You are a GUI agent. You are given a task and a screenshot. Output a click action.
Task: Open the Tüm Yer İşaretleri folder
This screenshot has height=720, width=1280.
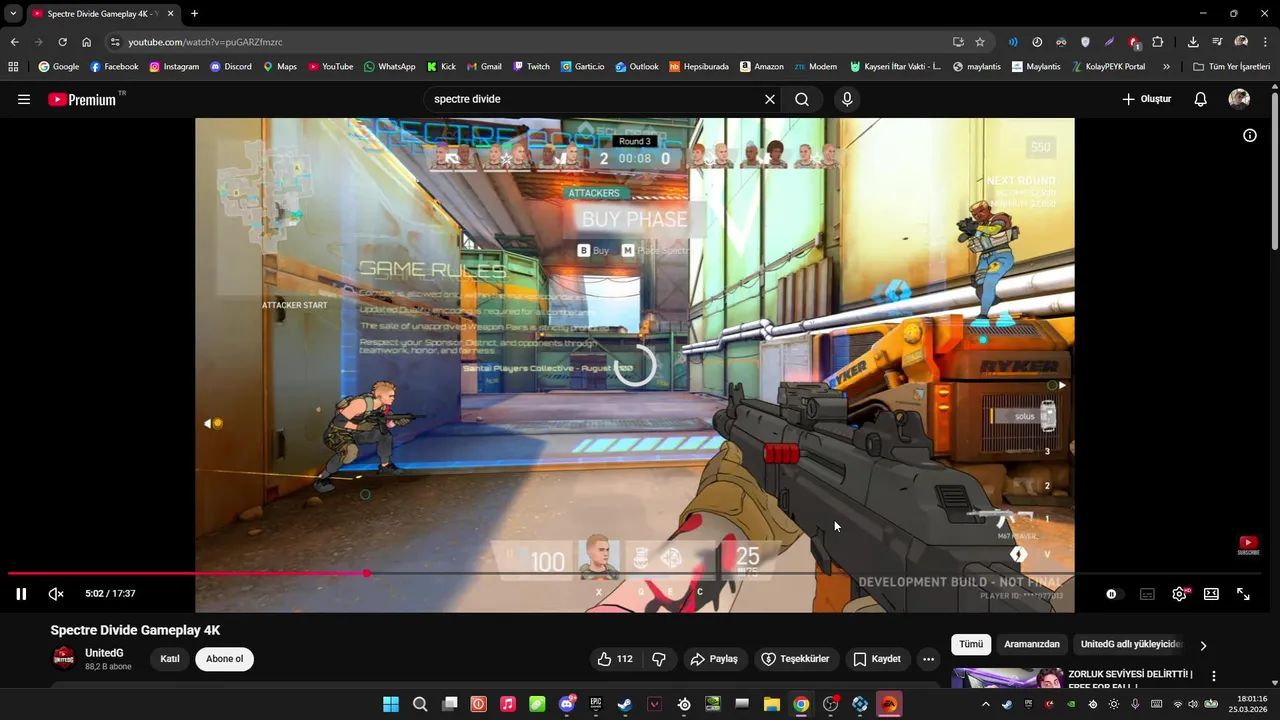point(1231,67)
